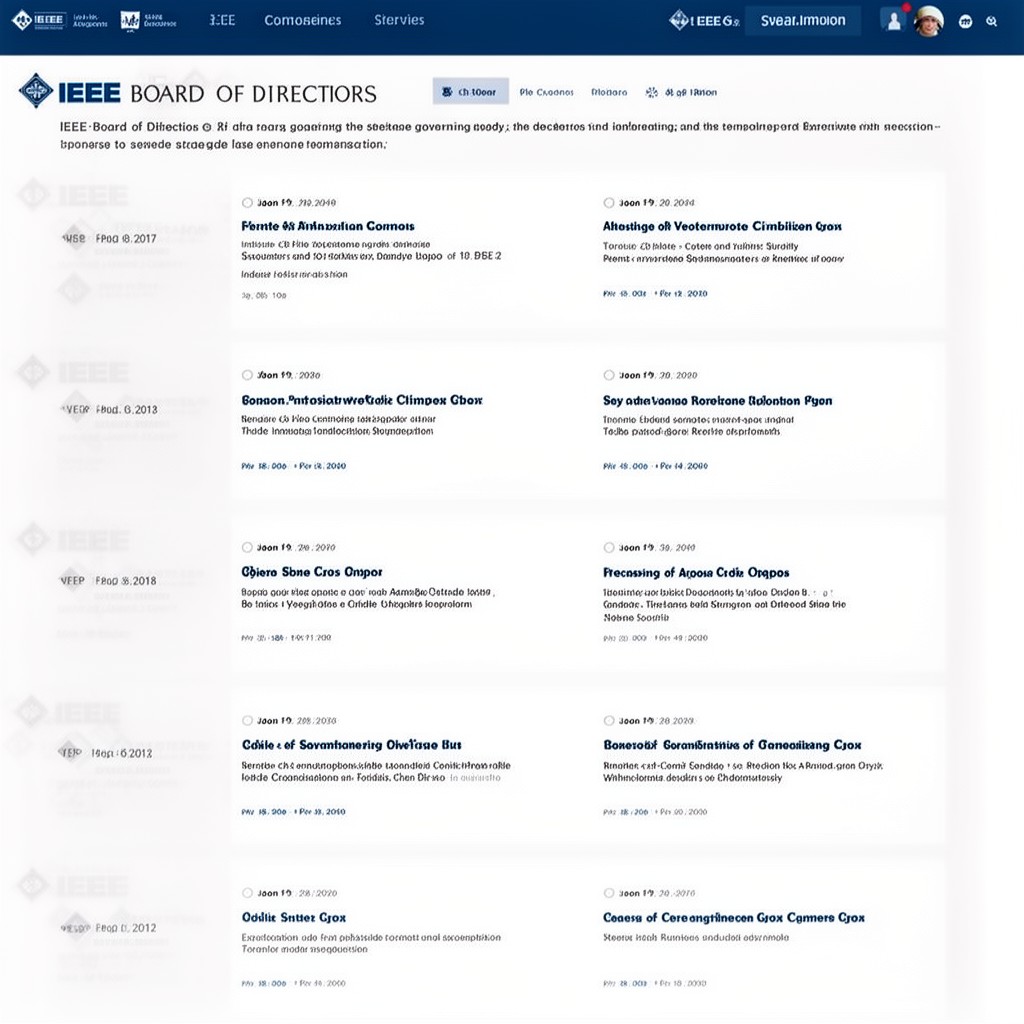Viewport: 1024px width, 1024px height.
Task: Click the blue footer link under Bomaon Climpex Cbox card
Action: [x=294, y=466]
